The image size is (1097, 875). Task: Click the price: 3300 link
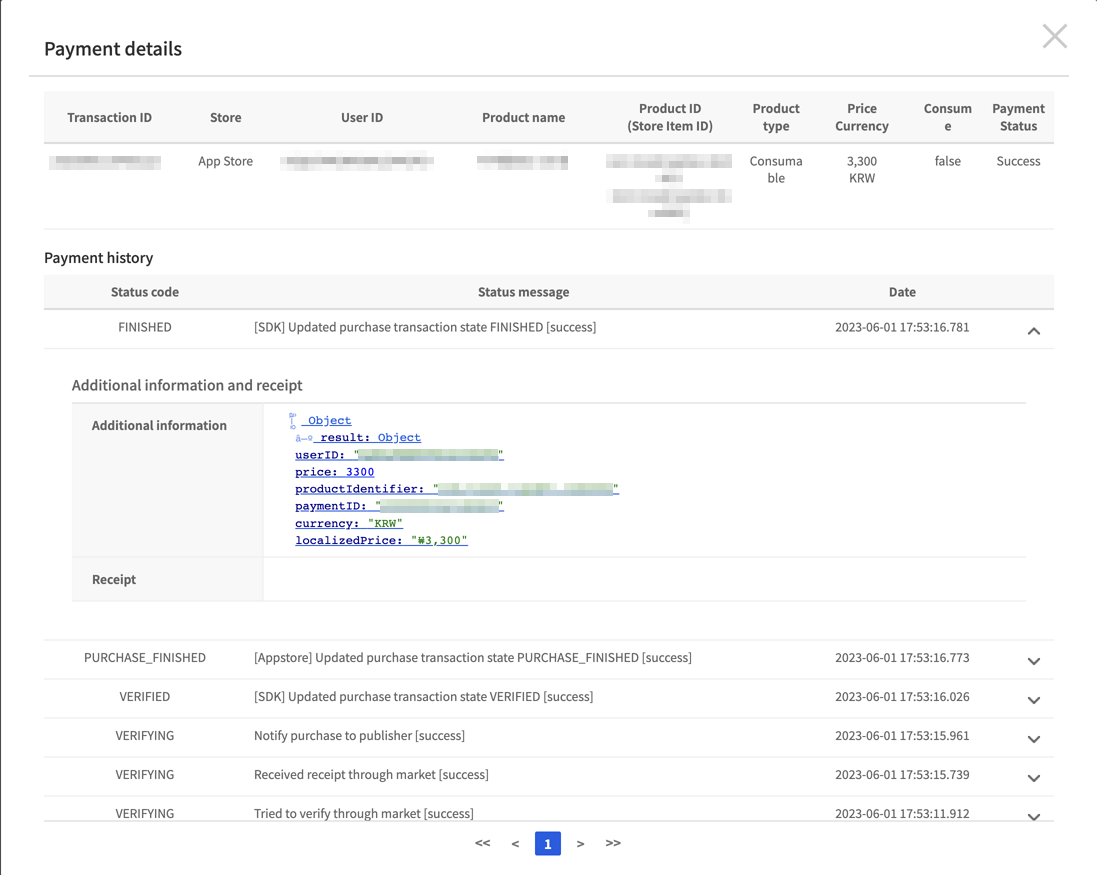tap(334, 471)
